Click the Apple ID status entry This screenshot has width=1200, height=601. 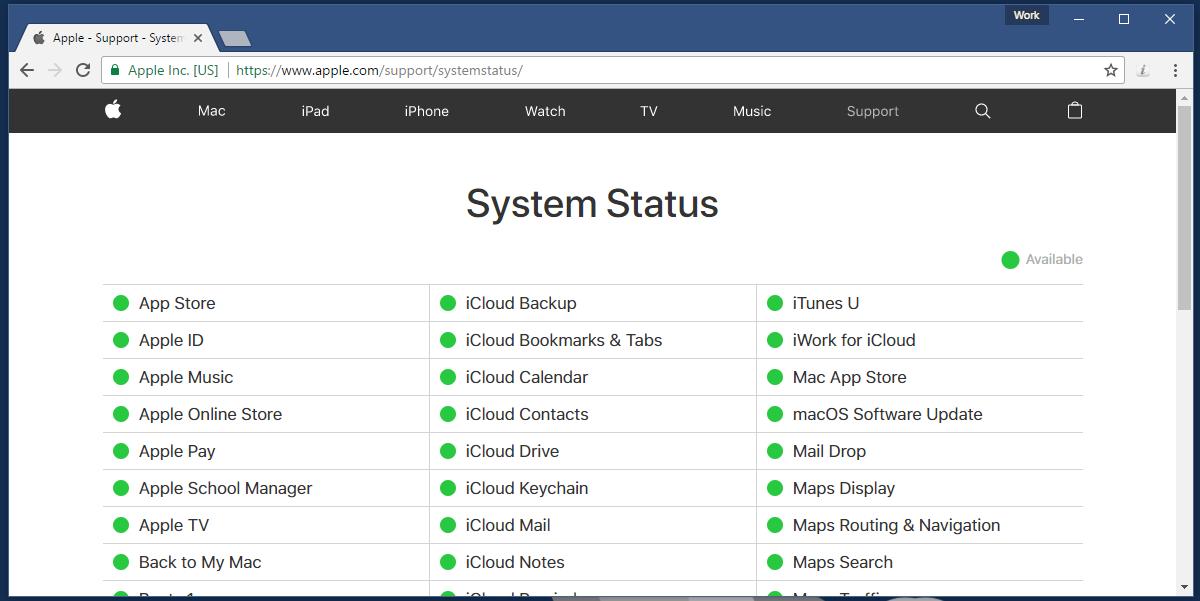171,340
